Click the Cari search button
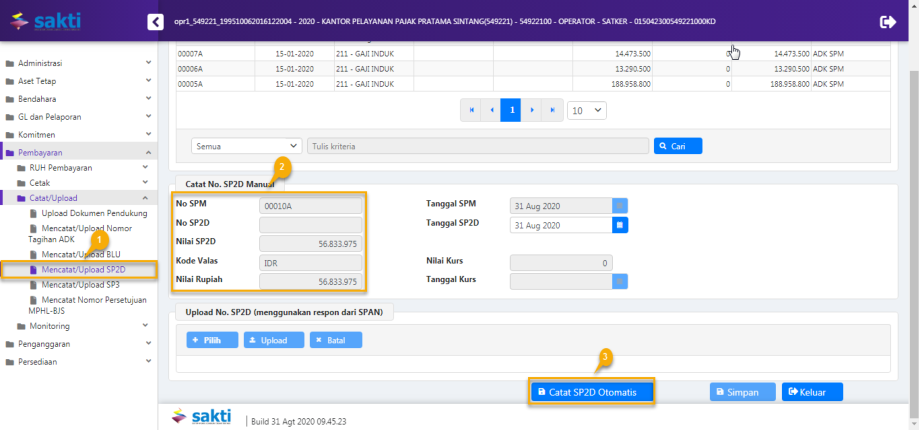920x430 pixels. point(678,146)
